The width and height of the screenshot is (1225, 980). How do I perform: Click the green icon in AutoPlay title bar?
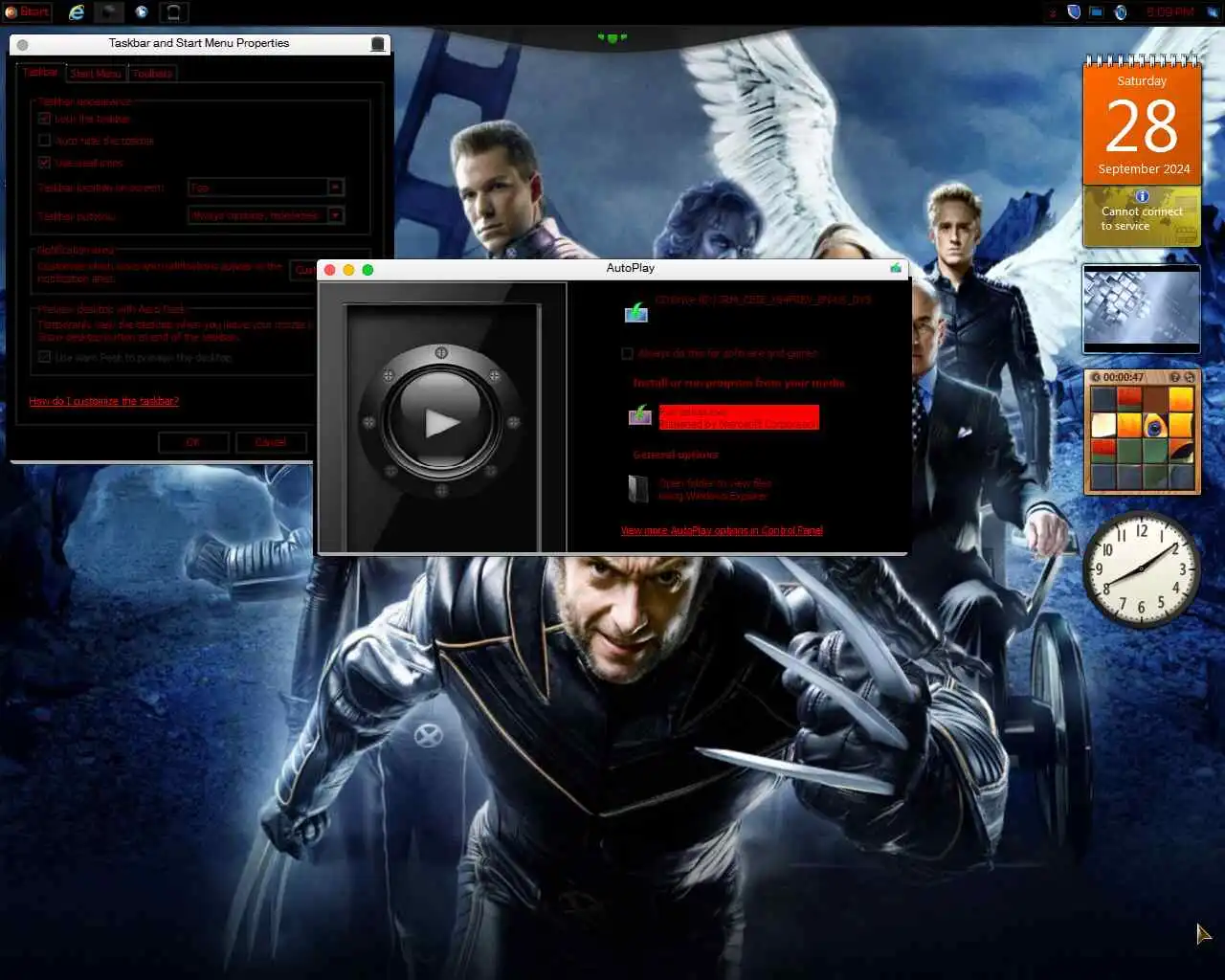[x=896, y=268]
